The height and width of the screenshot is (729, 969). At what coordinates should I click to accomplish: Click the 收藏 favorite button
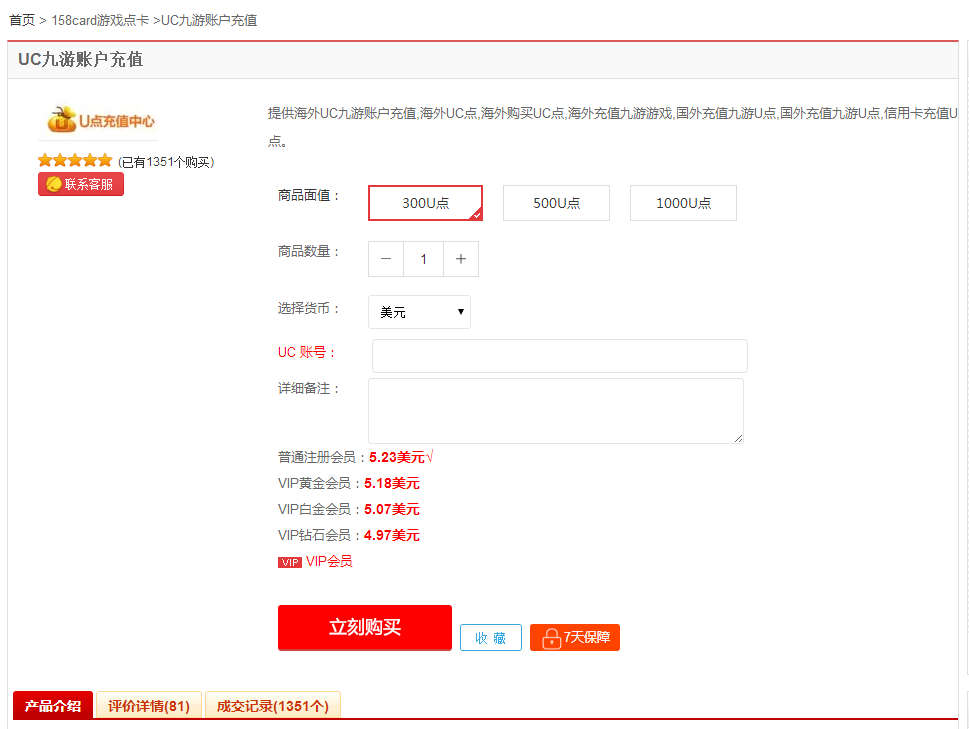(x=490, y=638)
